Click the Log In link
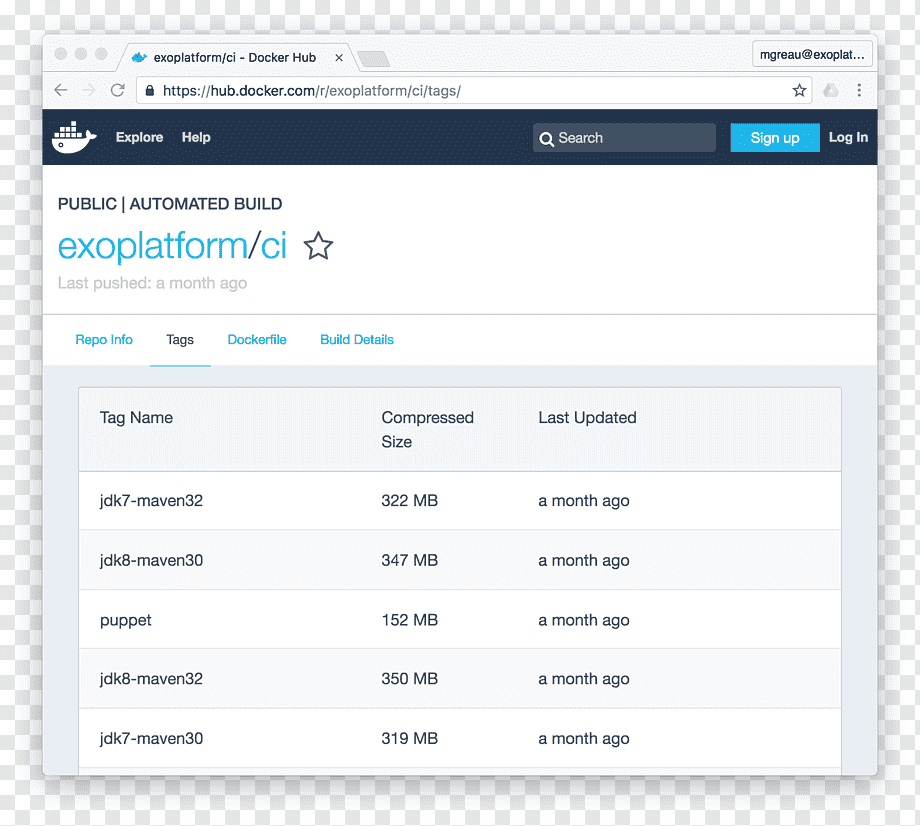Image resolution: width=920 pixels, height=826 pixels. pos(848,137)
